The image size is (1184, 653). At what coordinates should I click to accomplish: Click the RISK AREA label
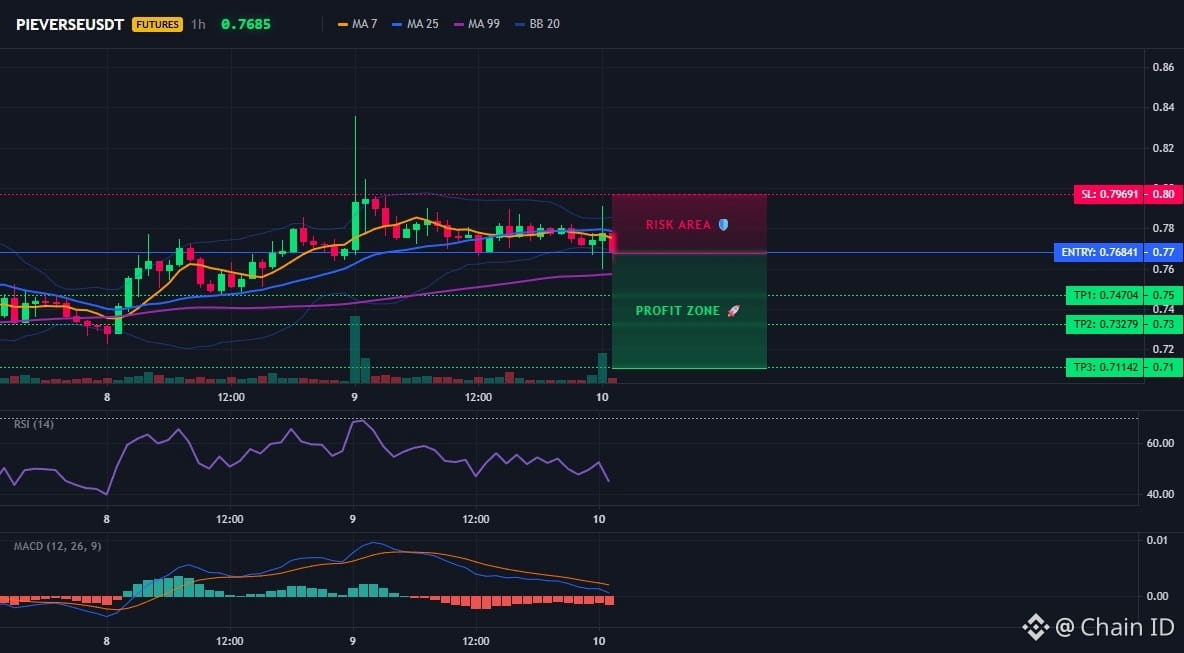click(x=678, y=224)
